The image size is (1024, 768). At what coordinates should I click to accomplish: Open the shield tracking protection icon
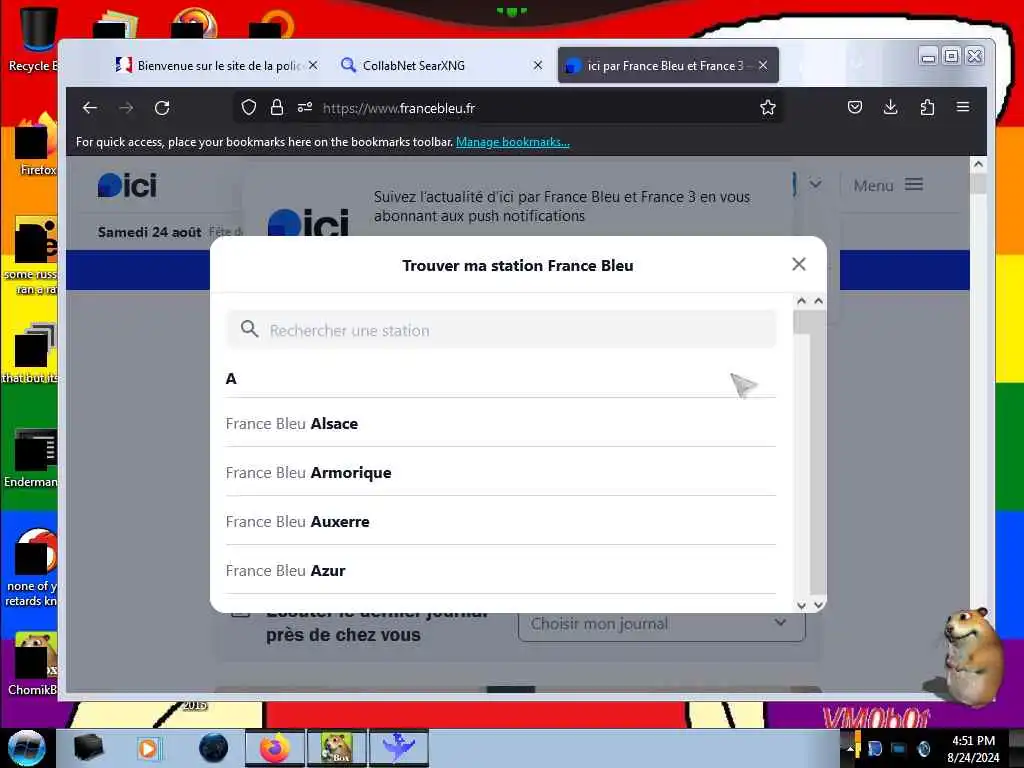(249, 108)
